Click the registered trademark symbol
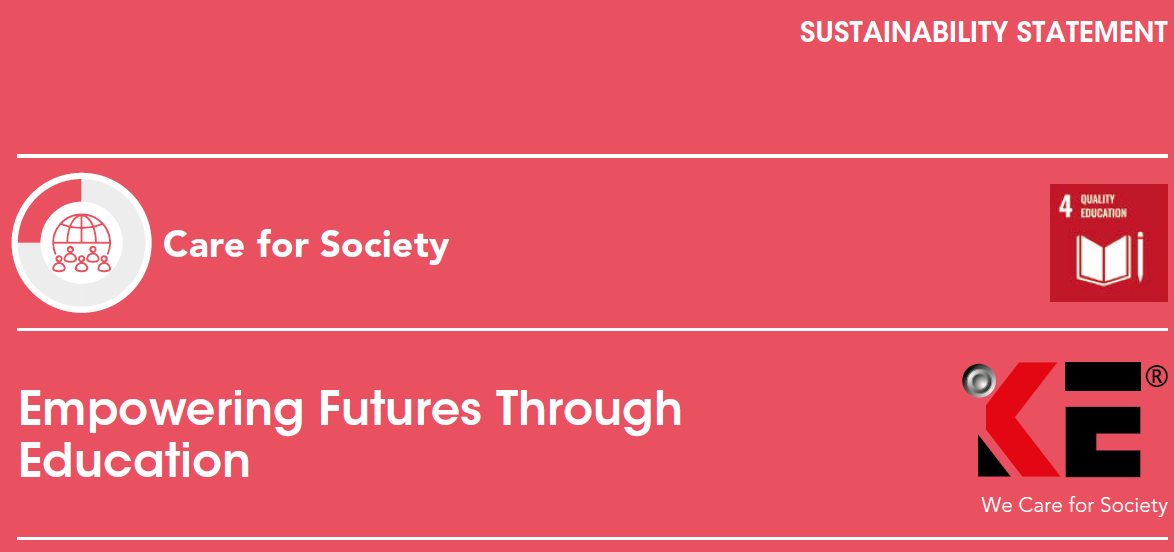This screenshot has height=552, width=1174. click(x=1155, y=376)
